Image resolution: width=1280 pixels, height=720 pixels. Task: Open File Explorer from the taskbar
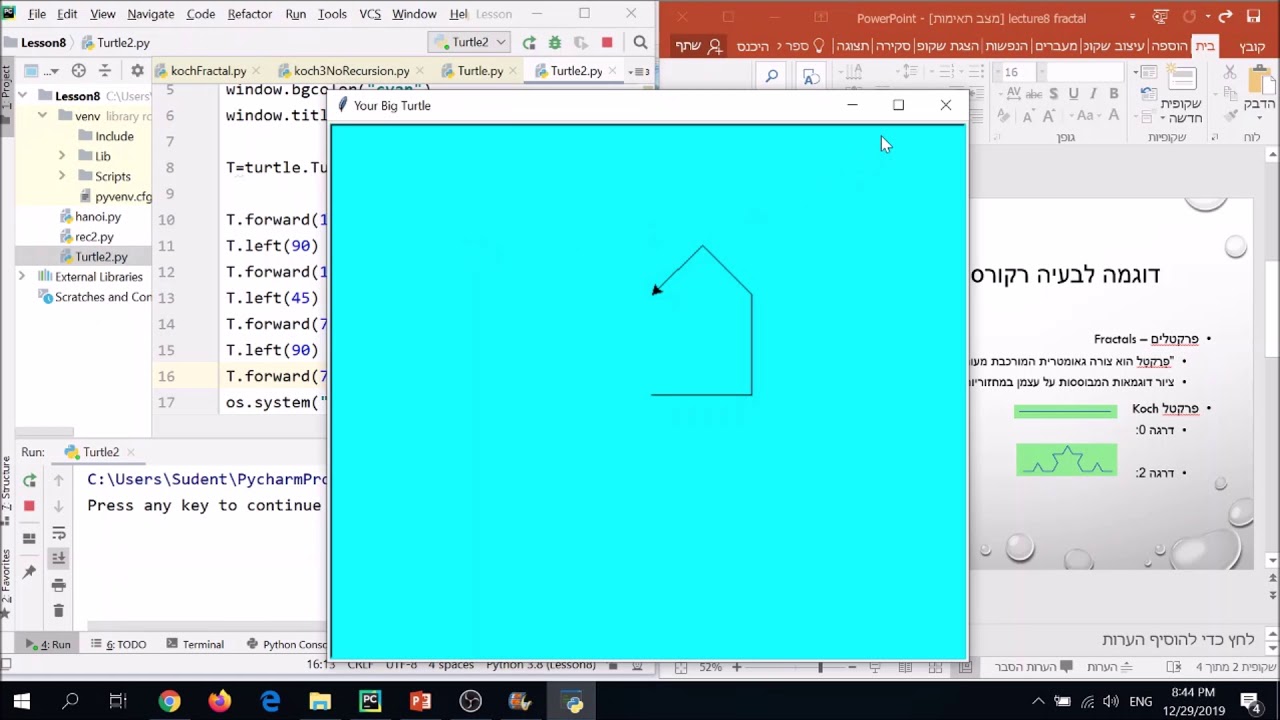click(320, 701)
